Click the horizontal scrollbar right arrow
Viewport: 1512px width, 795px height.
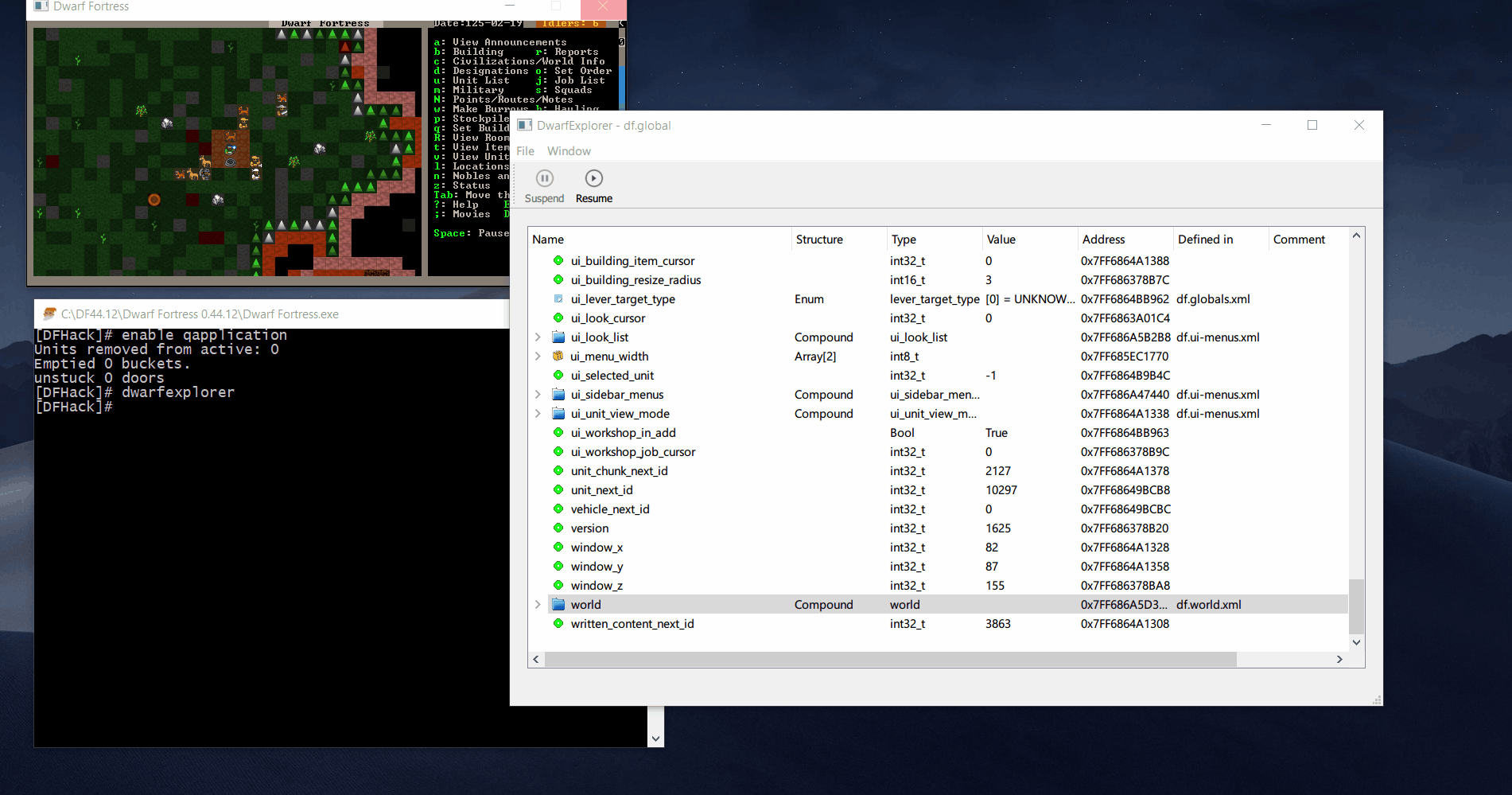pyautogui.click(x=1339, y=660)
